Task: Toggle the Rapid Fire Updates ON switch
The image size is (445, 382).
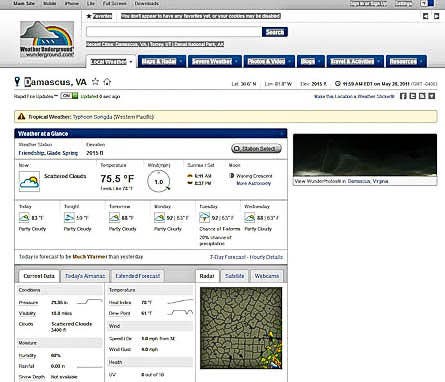Action: [69, 96]
